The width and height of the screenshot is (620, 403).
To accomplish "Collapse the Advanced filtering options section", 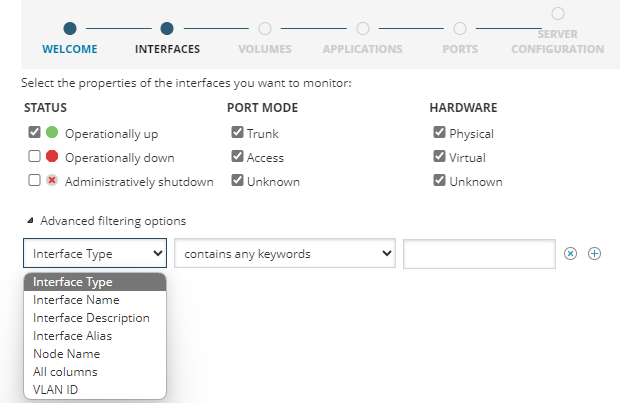I will click(30, 221).
